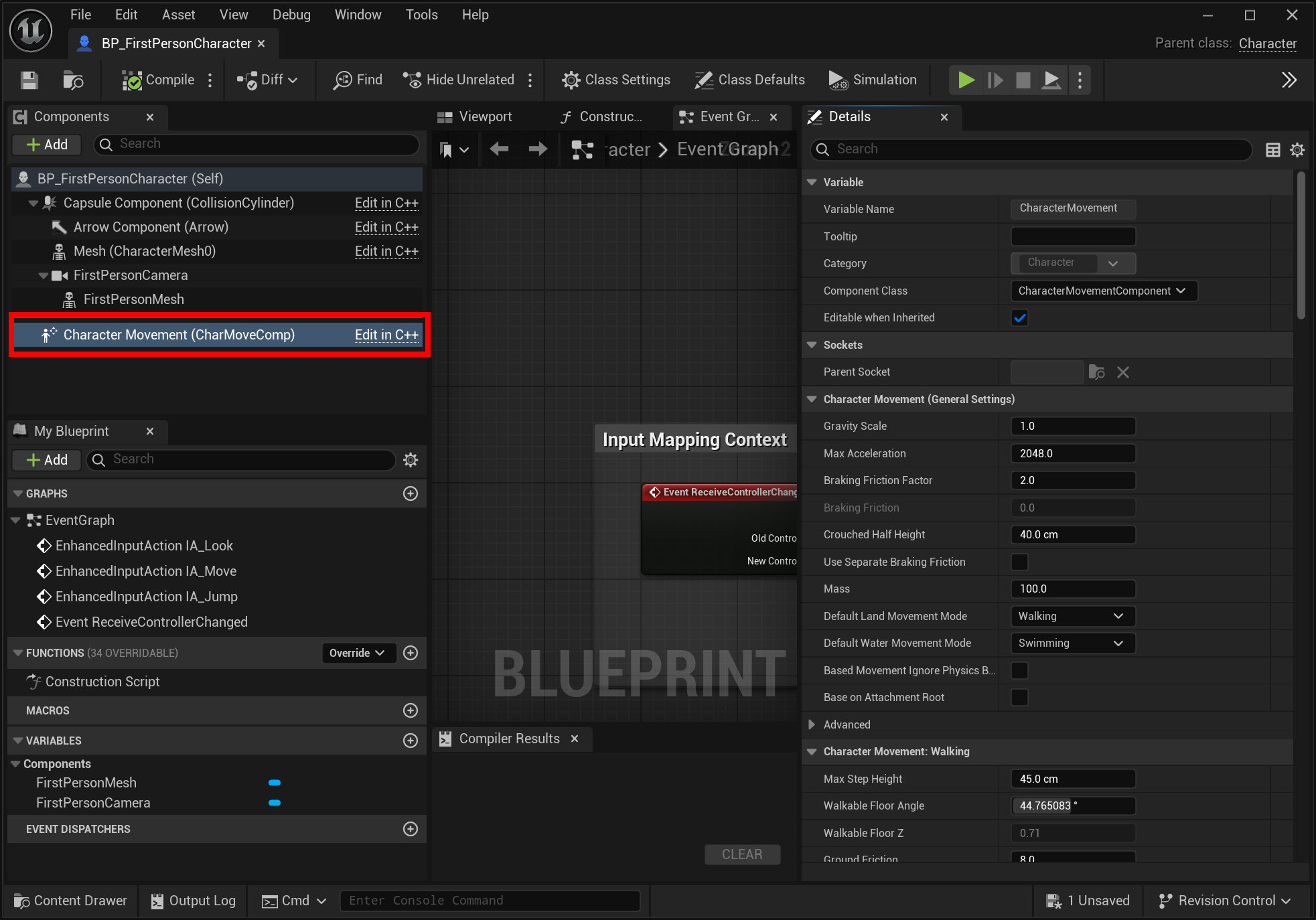The height and width of the screenshot is (920, 1316).
Task: Click the add new graph plus icon
Action: [x=411, y=493]
